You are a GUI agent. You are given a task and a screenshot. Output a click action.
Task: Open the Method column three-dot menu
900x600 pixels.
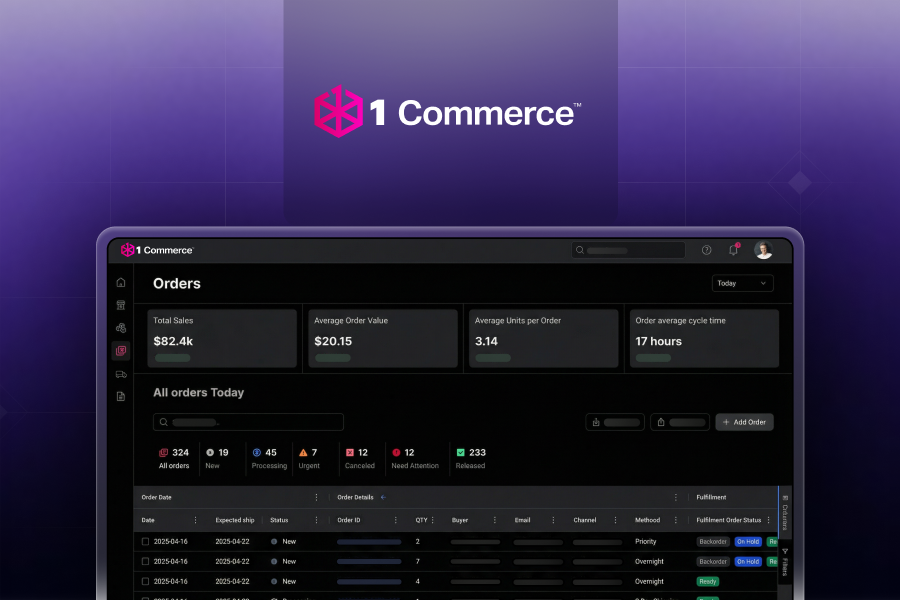(676, 520)
